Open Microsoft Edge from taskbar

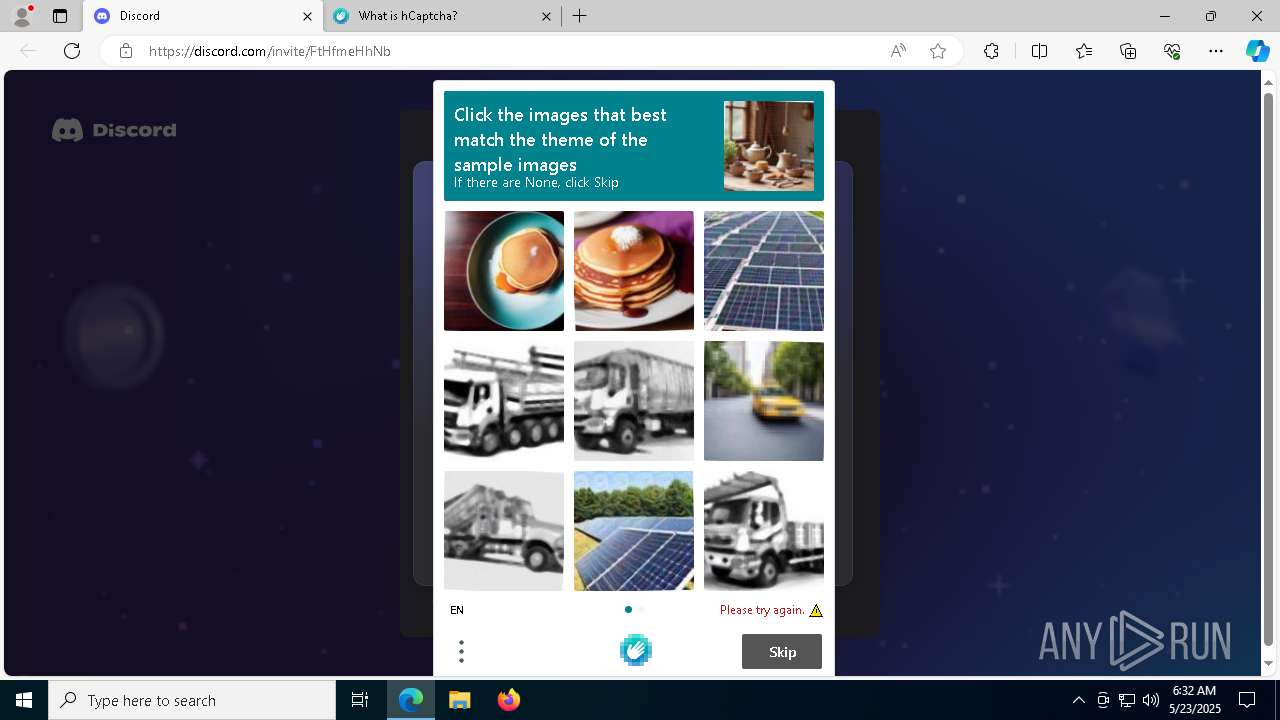(x=411, y=700)
